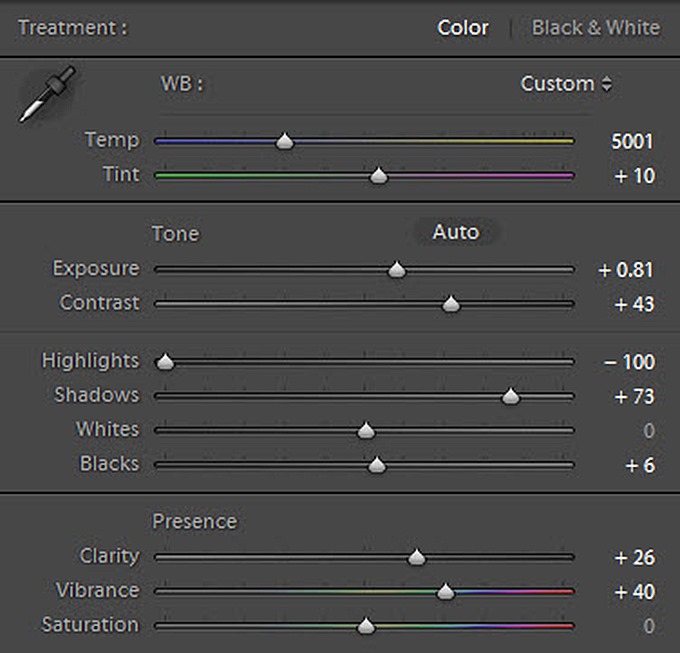The image size is (680, 653).
Task: Grab the Exposure slider knob
Action: coord(397,270)
